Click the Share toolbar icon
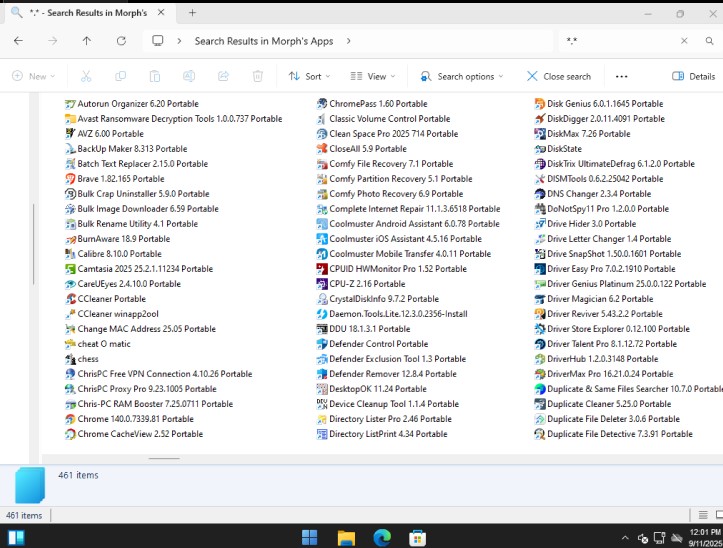Viewport: 723px width, 548px height. point(224,76)
